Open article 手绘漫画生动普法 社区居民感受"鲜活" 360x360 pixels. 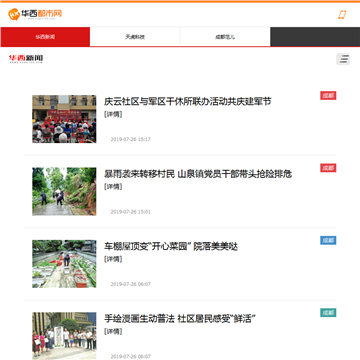click(x=180, y=319)
